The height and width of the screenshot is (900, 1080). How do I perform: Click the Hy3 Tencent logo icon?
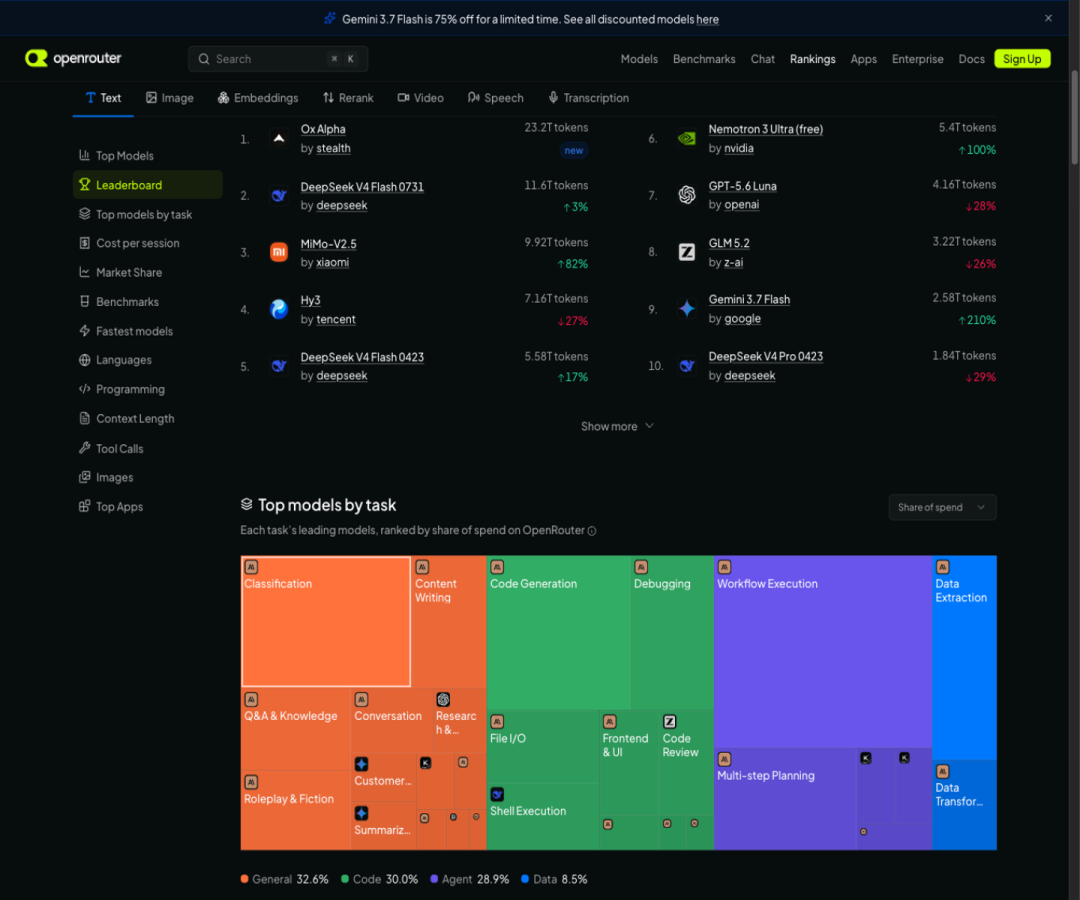click(x=279, y=309)
